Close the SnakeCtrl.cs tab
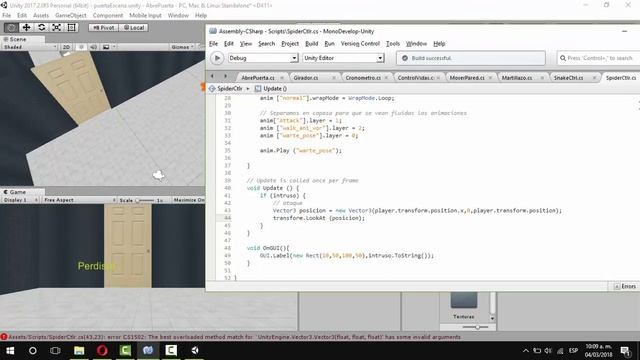The height and width of the screenshot is (360, 640). pos(594,78)
